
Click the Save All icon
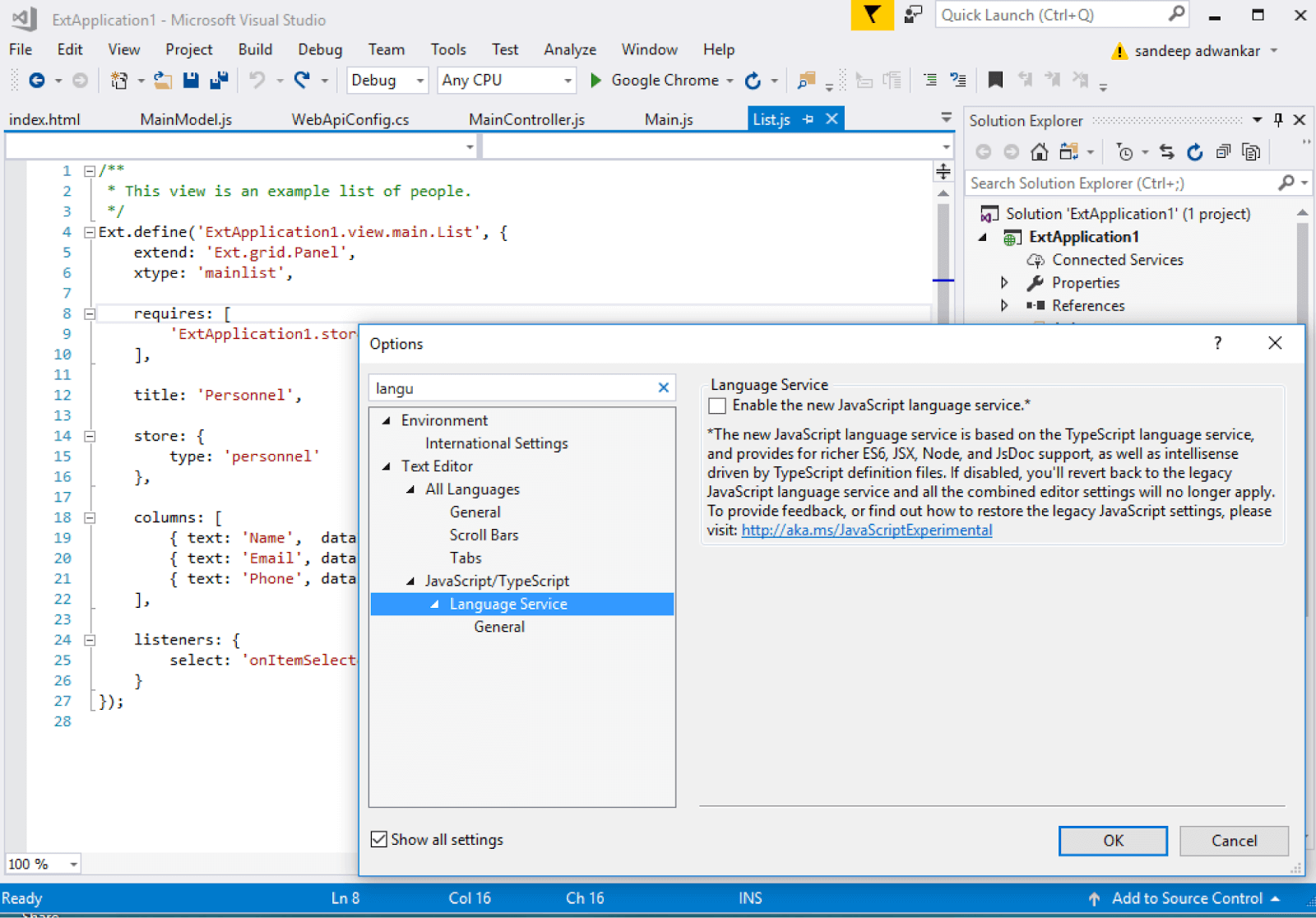[219, 80]
